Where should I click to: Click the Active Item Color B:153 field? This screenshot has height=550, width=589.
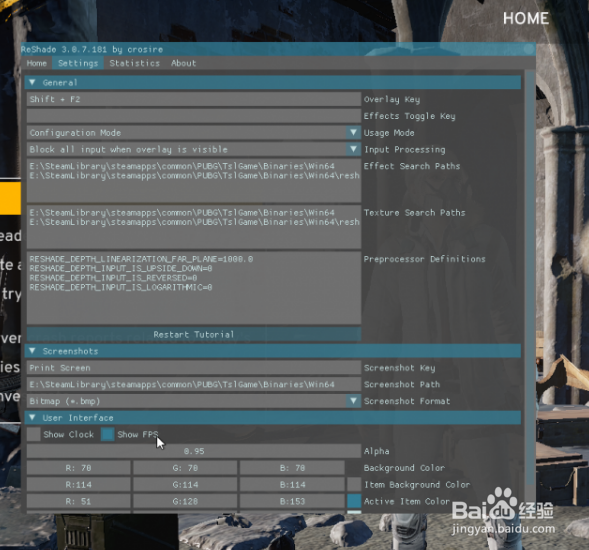coord(292,502)
